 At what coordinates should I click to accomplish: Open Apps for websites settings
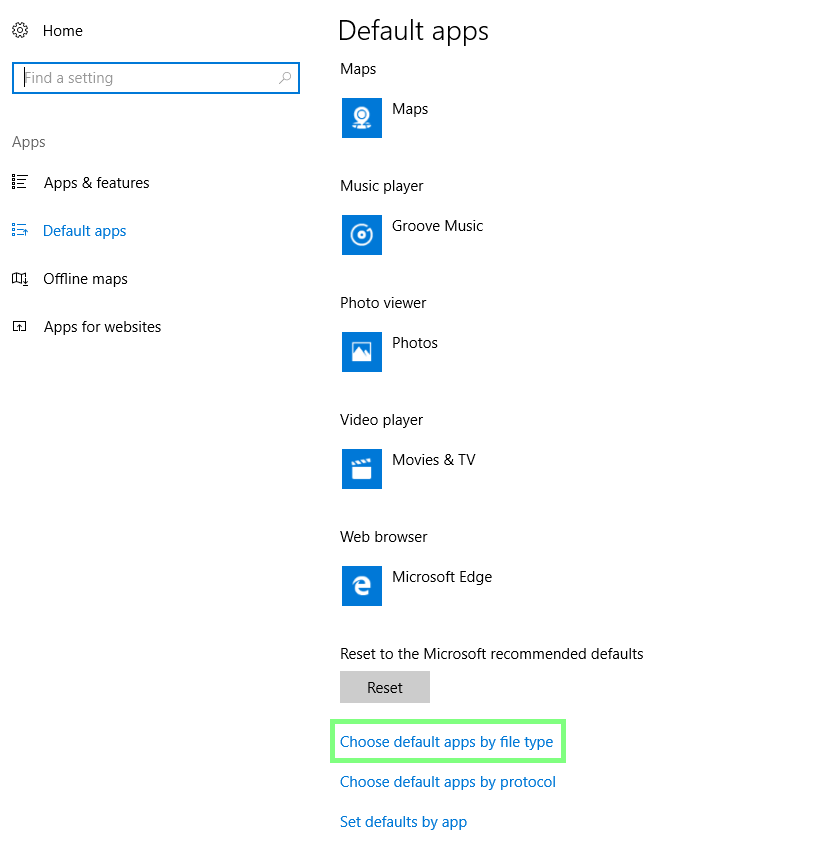(102, 327)
